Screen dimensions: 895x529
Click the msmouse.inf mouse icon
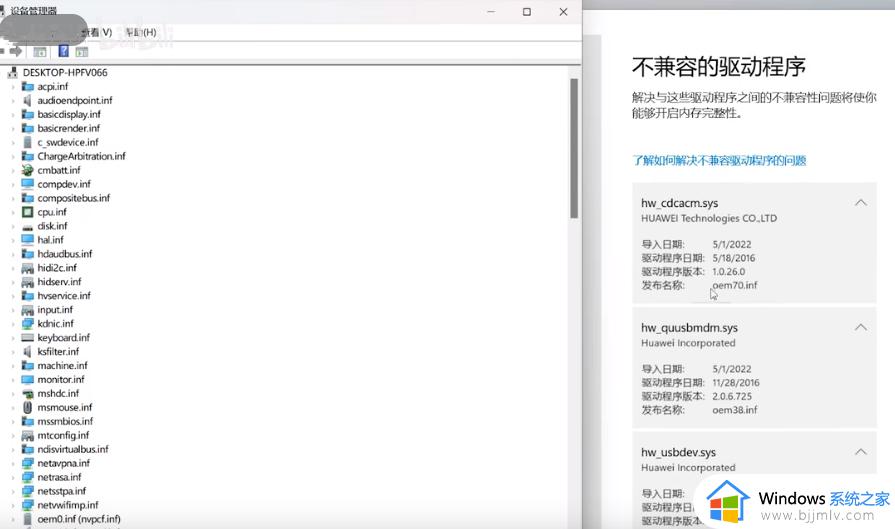(x=28, y=408)
